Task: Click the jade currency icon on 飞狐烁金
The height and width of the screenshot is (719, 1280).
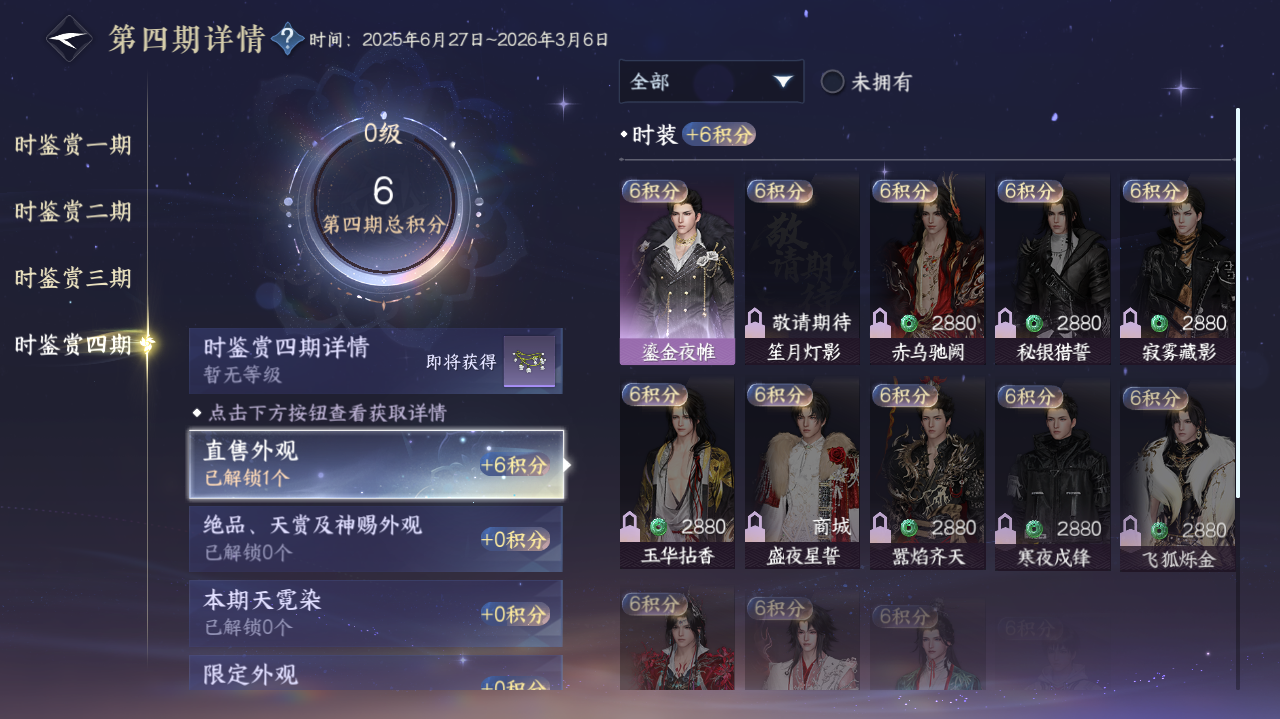Action: [1159, 529]
